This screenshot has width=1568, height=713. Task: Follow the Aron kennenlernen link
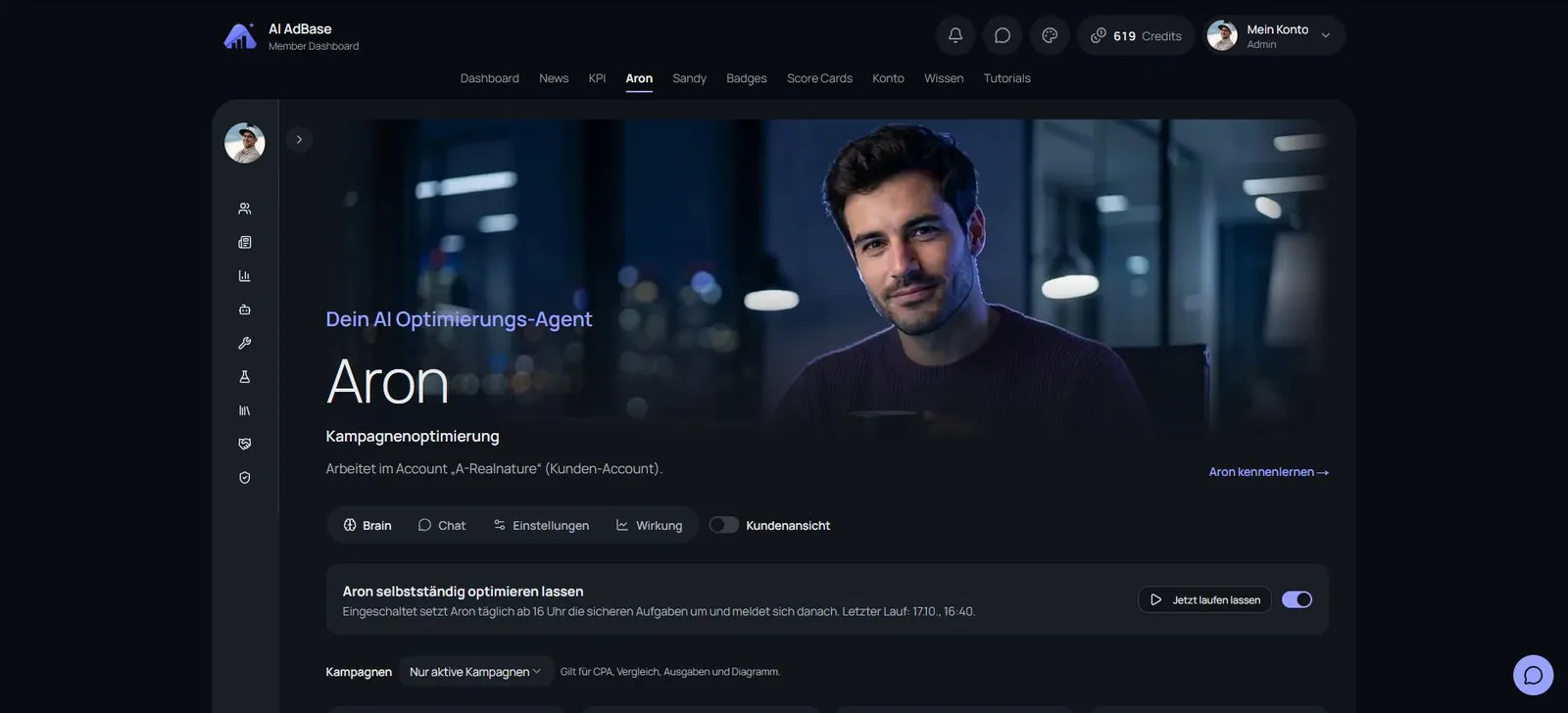click(x=1268, y=472)
